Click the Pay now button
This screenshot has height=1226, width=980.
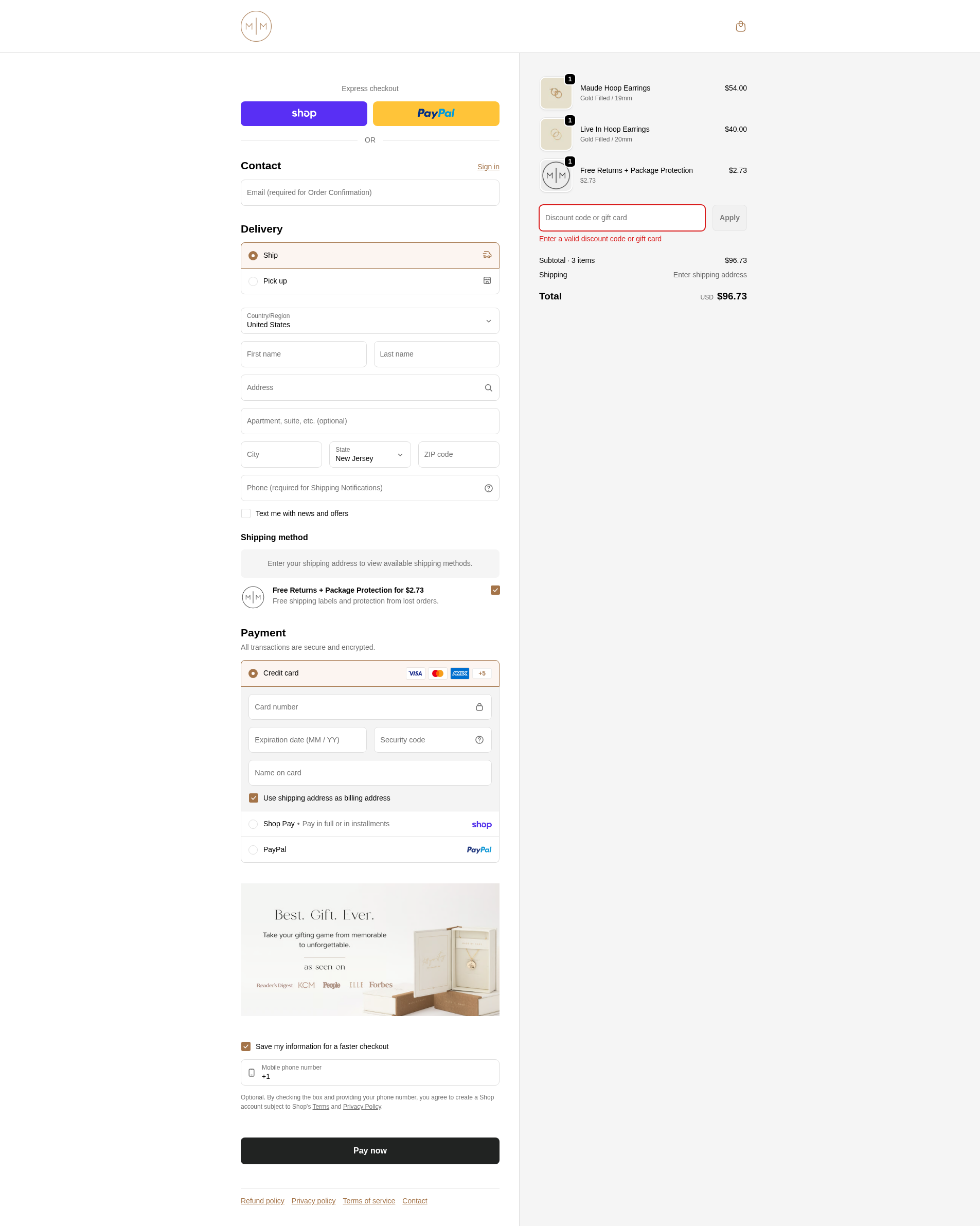(x=370, y=1151)
